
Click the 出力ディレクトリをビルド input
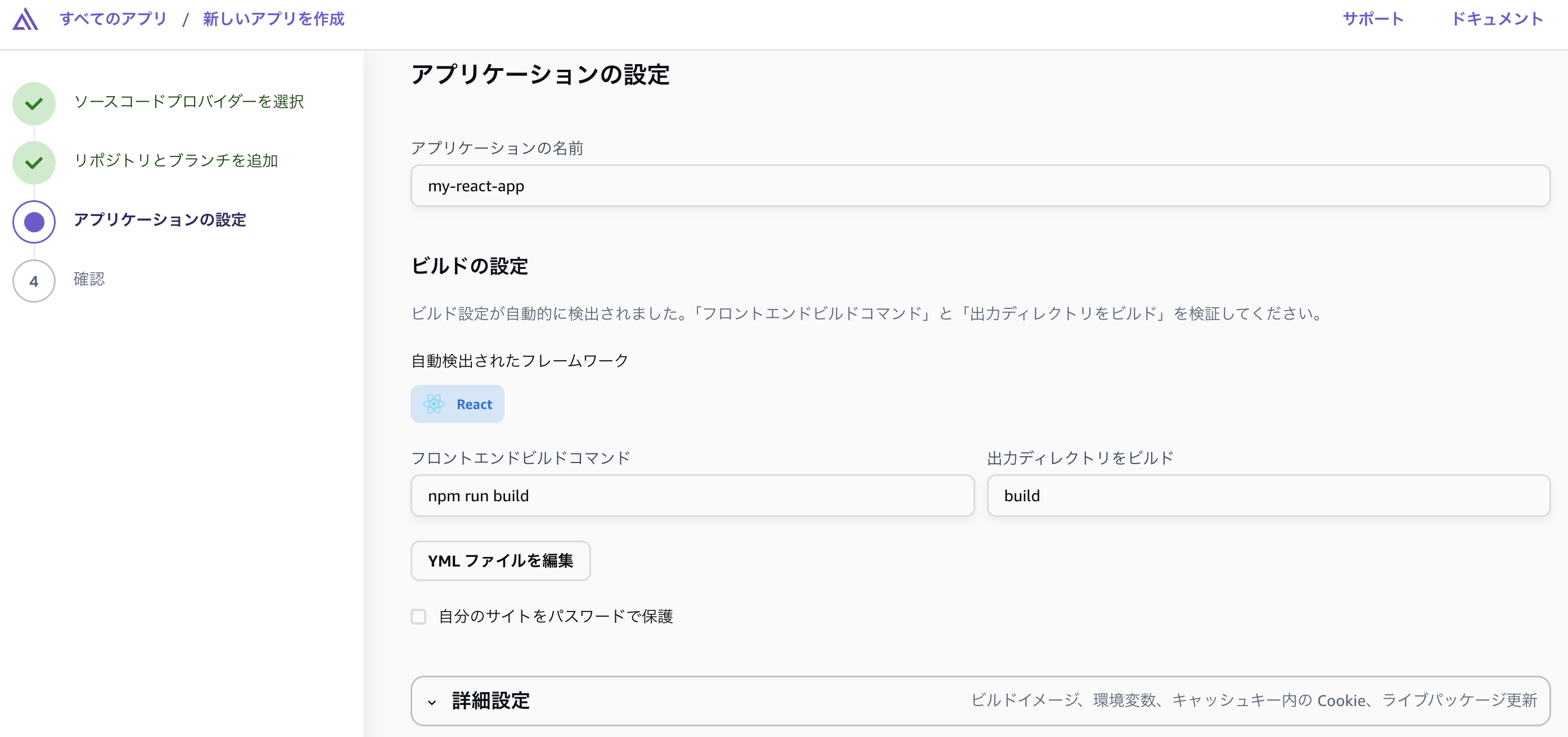pyautogui.click(x=1268, y=496)
